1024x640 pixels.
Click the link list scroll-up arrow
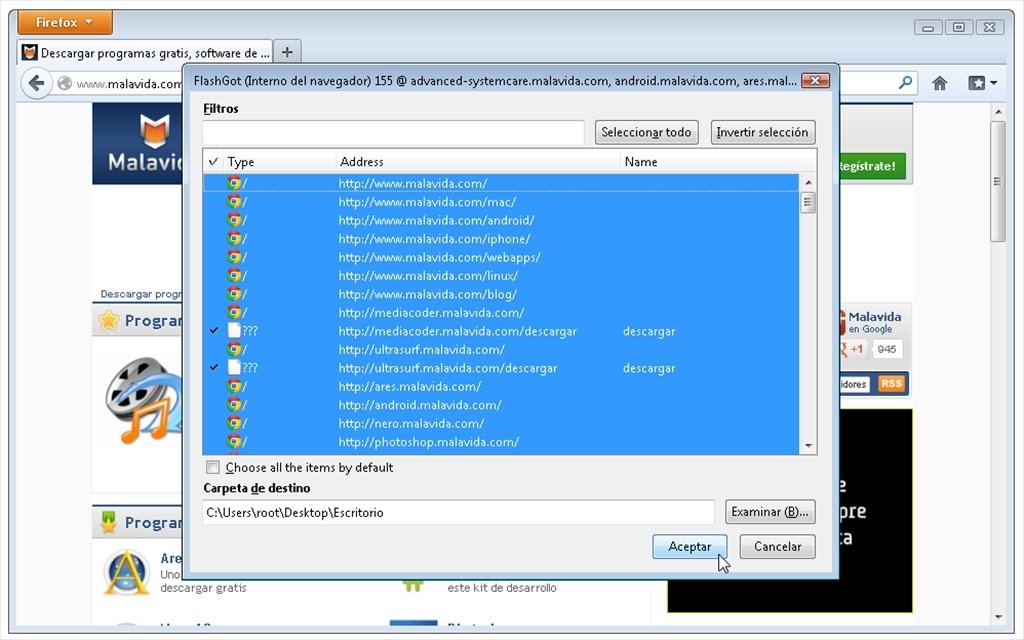click(x=808, y=183)
